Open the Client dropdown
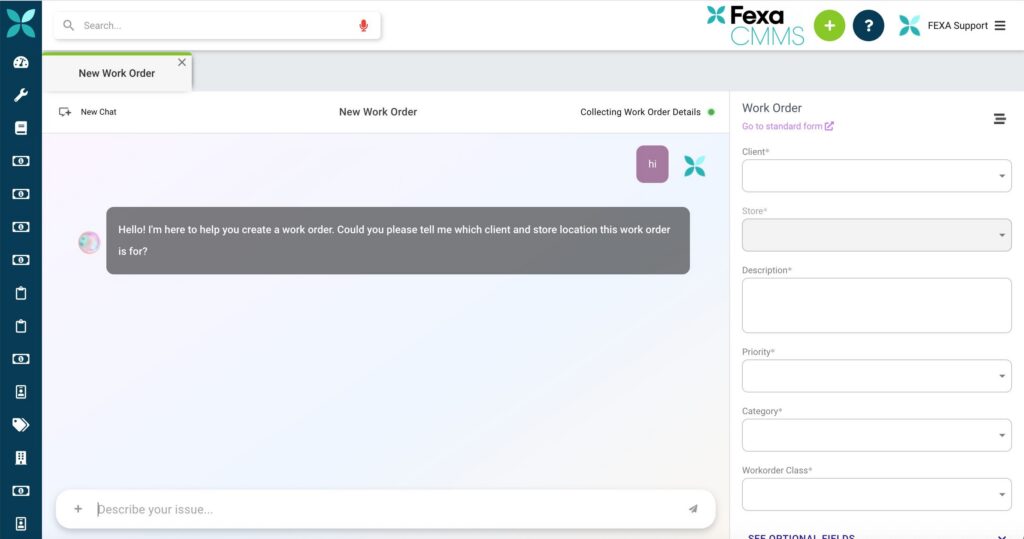Image resolution: width=1024 pixels, height=539 pixels. 876,176
